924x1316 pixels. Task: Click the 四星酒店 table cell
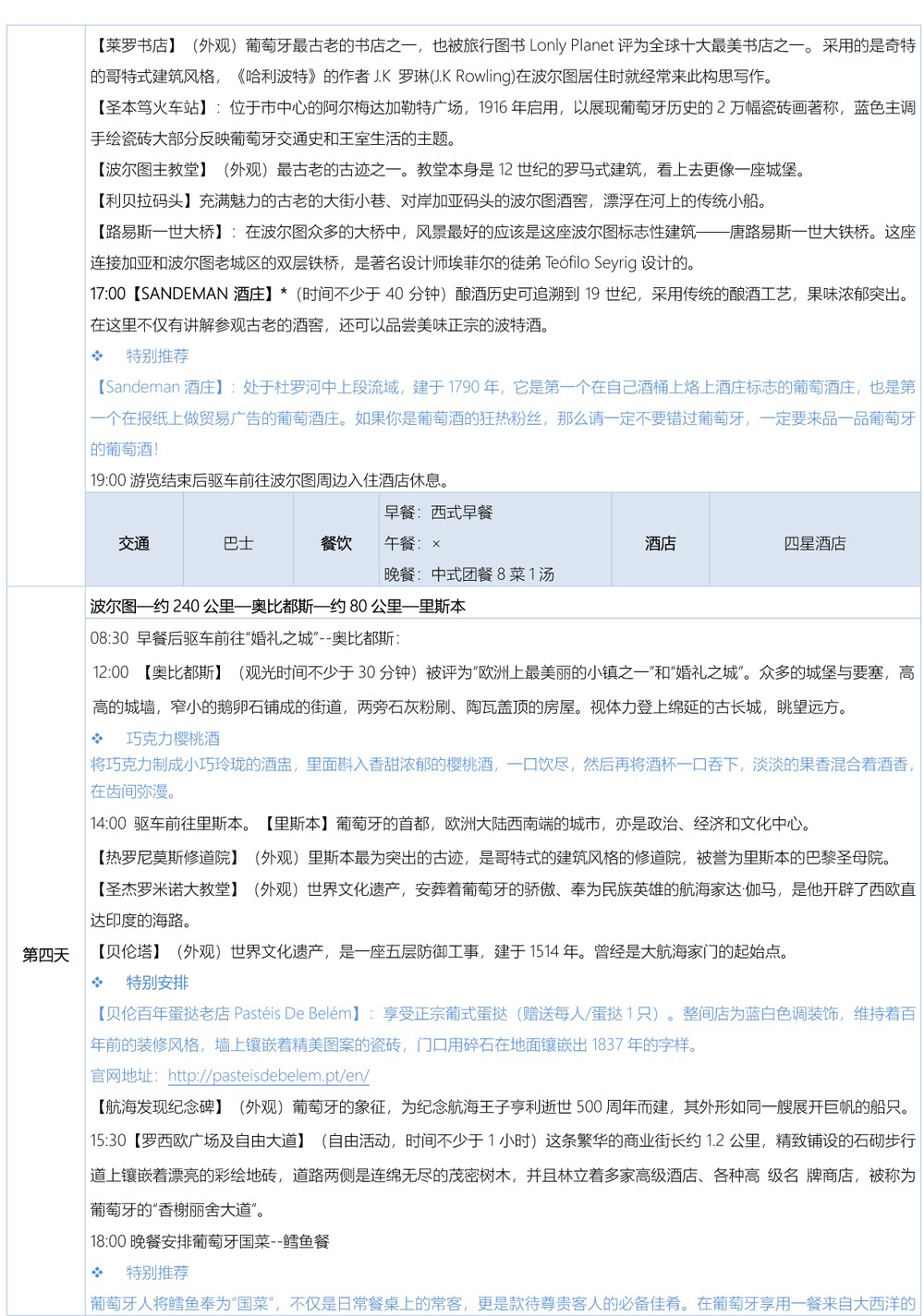814,544
